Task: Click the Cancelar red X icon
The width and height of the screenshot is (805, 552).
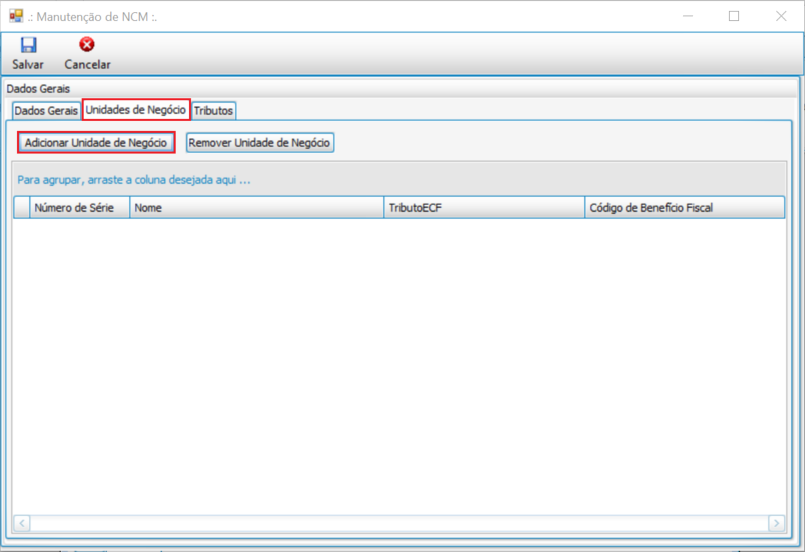Action: coord(87,45)
